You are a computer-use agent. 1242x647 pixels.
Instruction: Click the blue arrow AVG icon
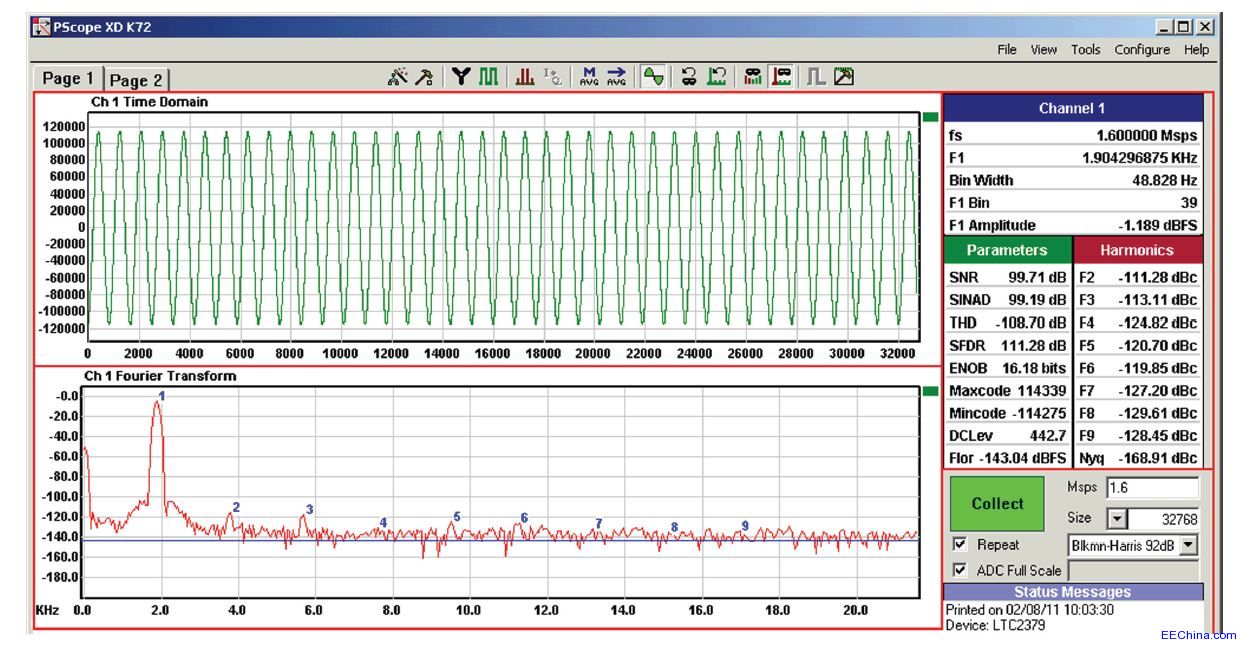[616, 77]
